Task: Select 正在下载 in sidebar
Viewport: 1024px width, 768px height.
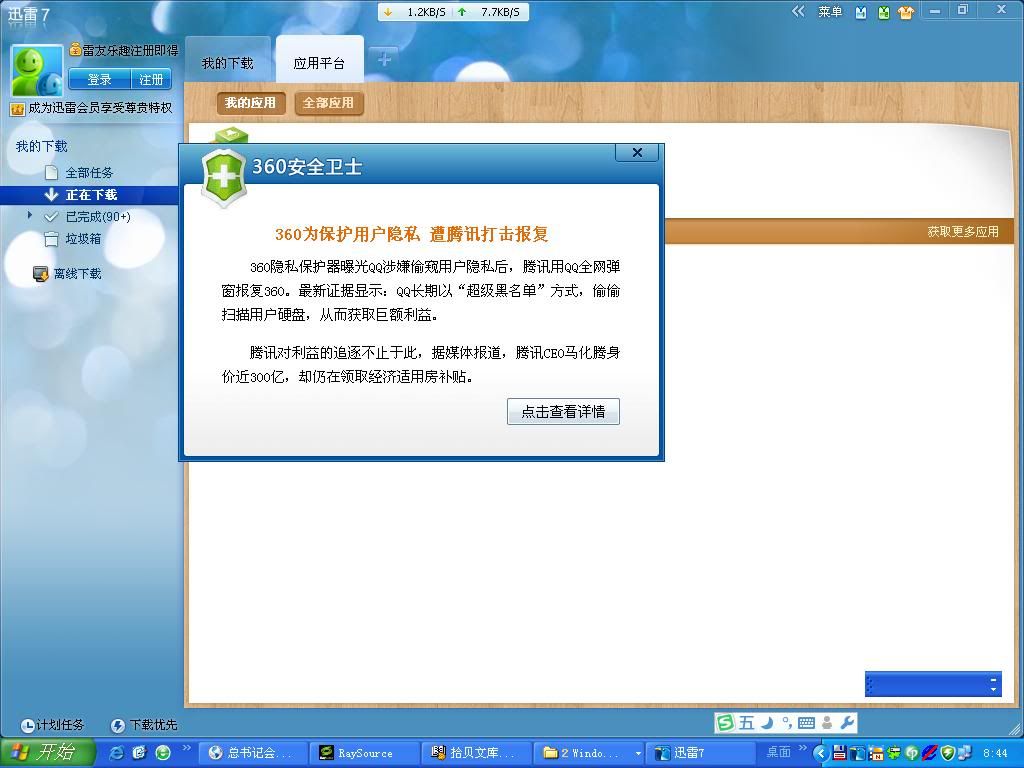Action: tap(91, 195)
